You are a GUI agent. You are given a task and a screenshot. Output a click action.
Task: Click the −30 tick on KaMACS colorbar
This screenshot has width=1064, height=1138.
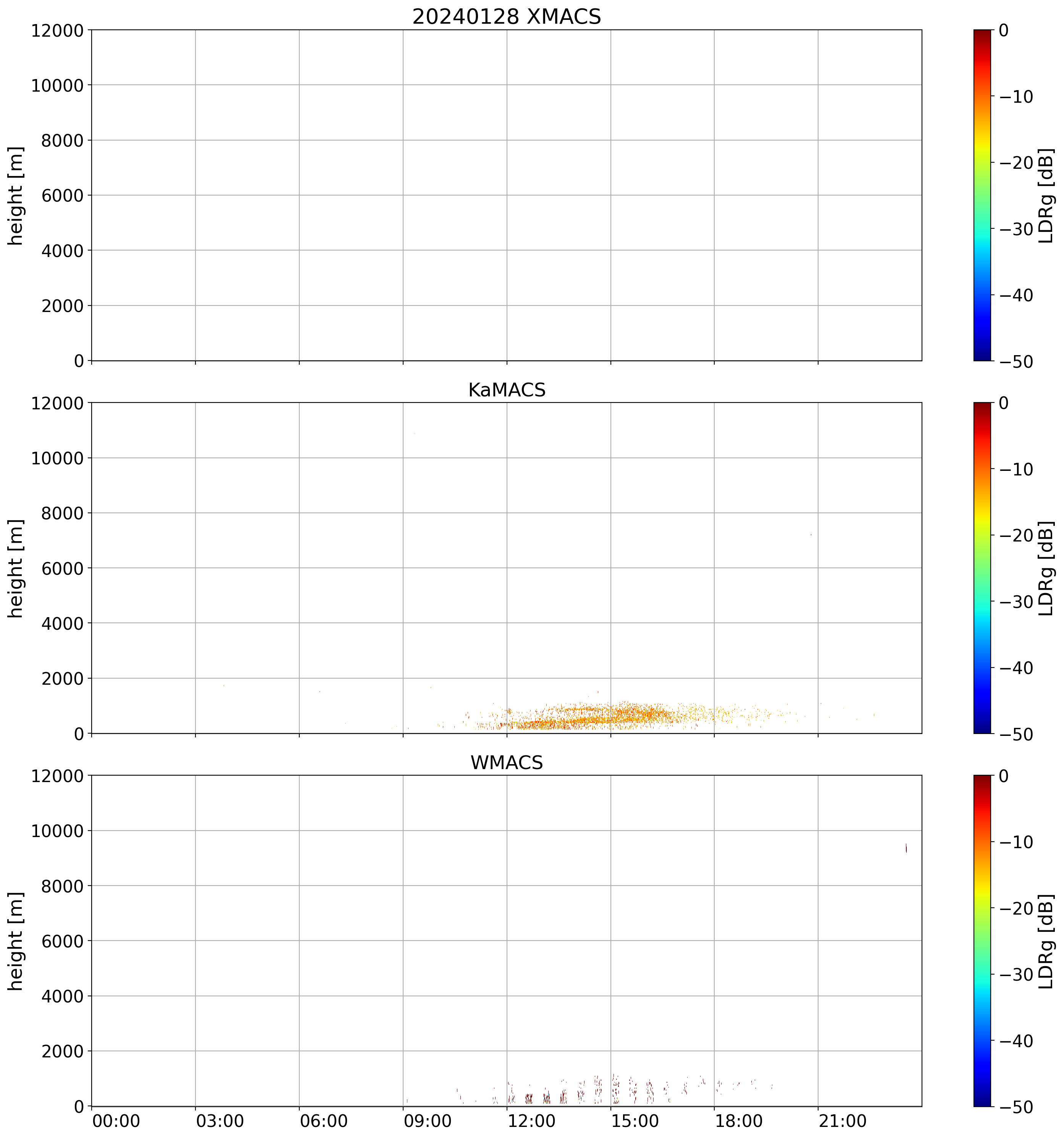coord(1016,601)
